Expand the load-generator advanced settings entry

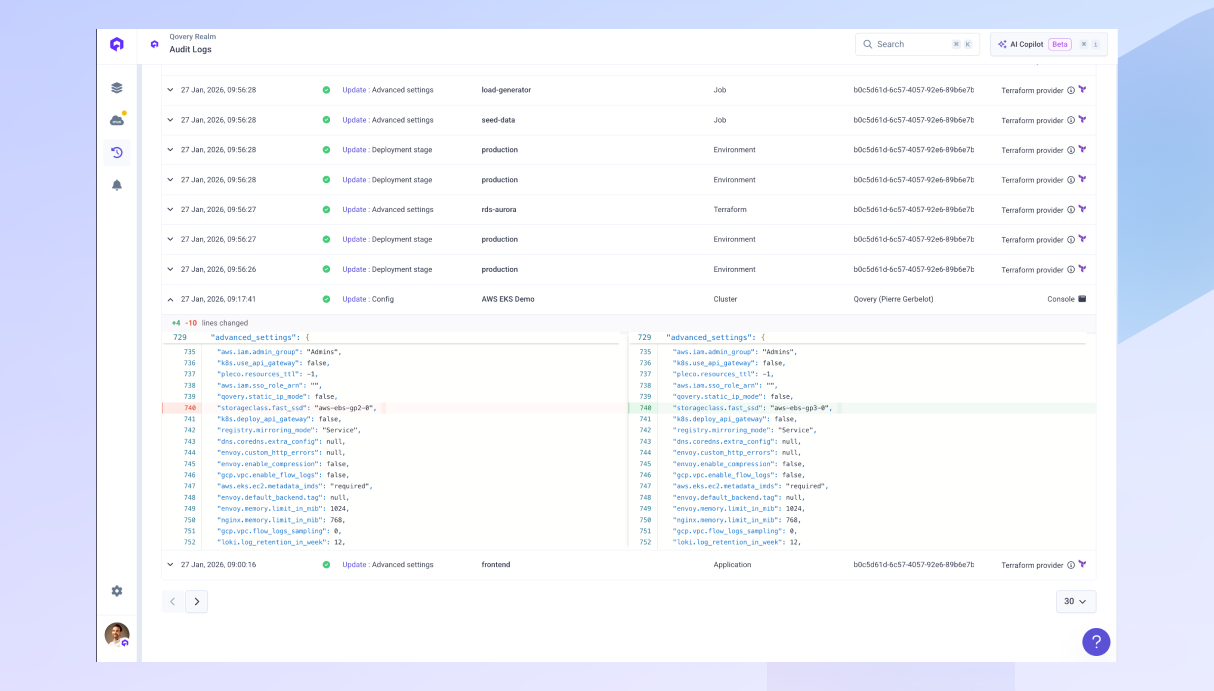(168, 90)
